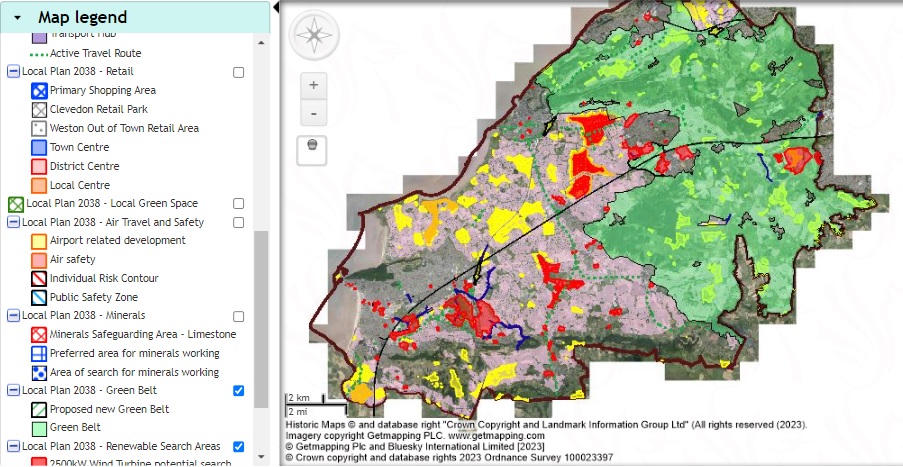Collapse the Local Plan 2038 Retail group
903x467 pixels.
[x=13, y=72]
